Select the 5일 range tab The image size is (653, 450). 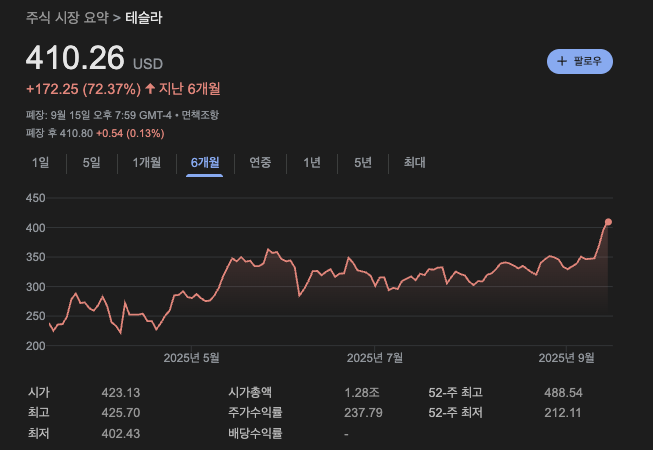click(x=91, y=163)
